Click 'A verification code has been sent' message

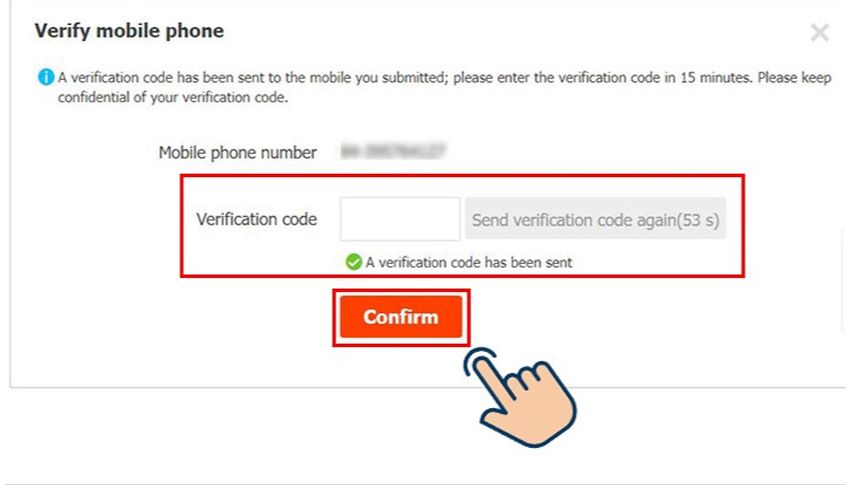[468, 262]
